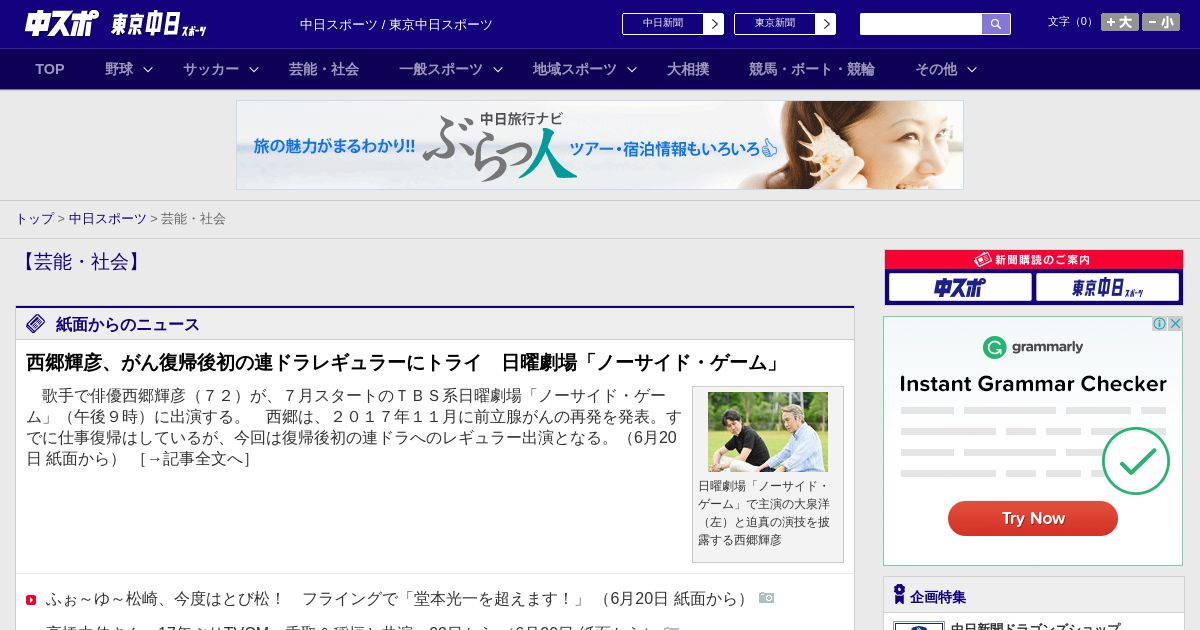Open the その他 menu
The image size is (1200, 630).
pos(936,69)
